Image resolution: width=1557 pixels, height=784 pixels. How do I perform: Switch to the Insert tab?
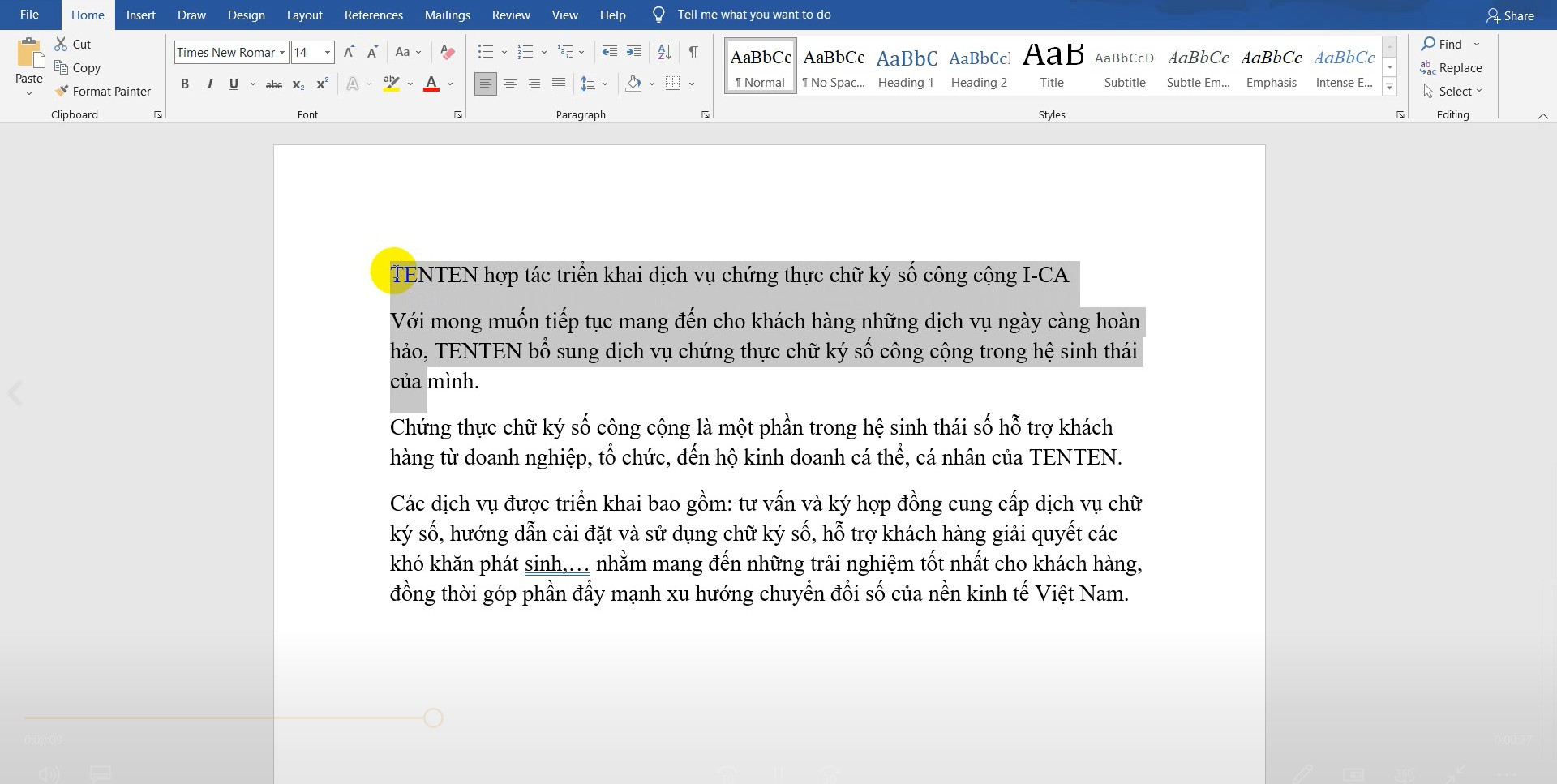(140, 15)
